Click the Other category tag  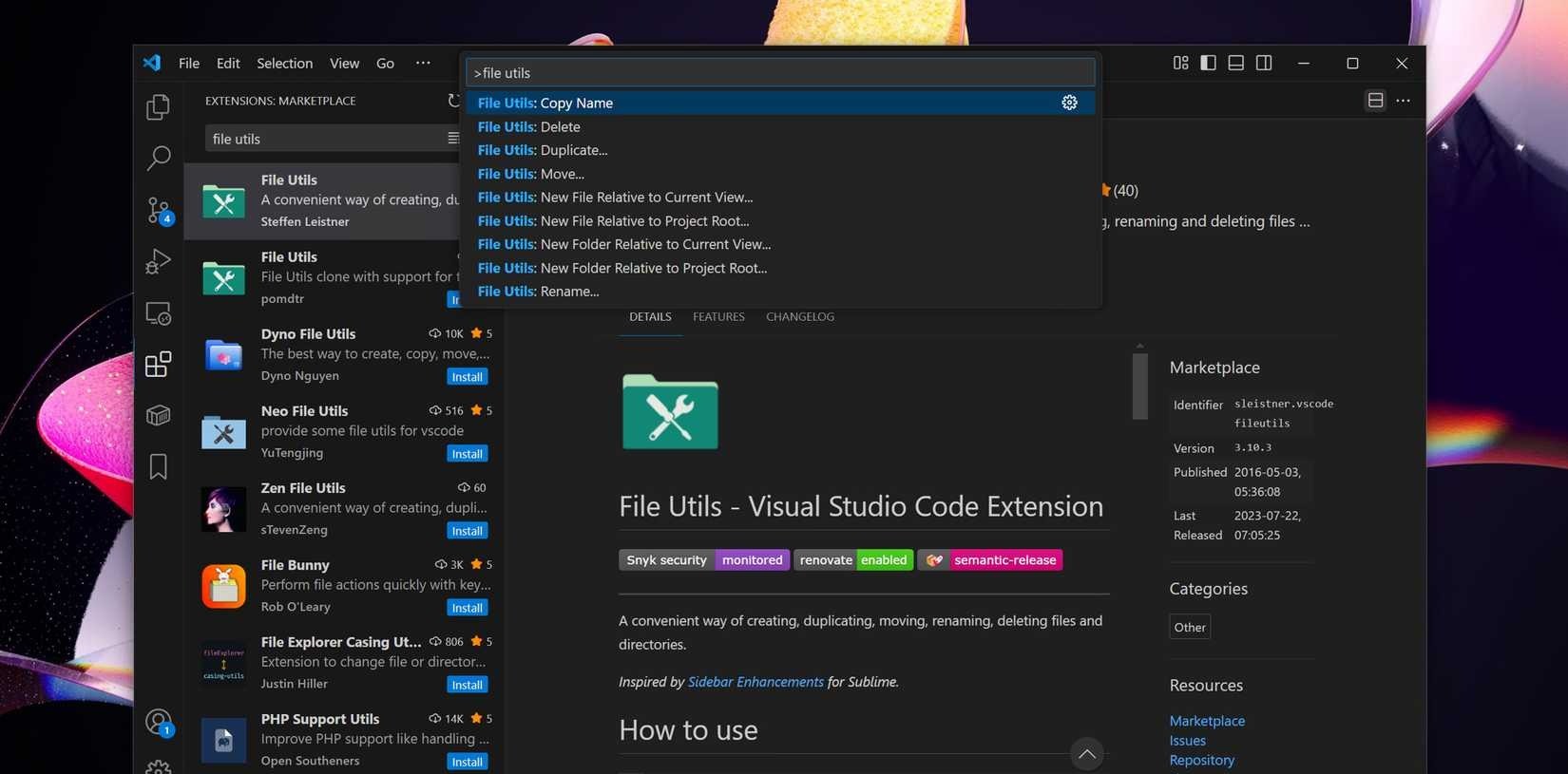(x=1189, y=627)
